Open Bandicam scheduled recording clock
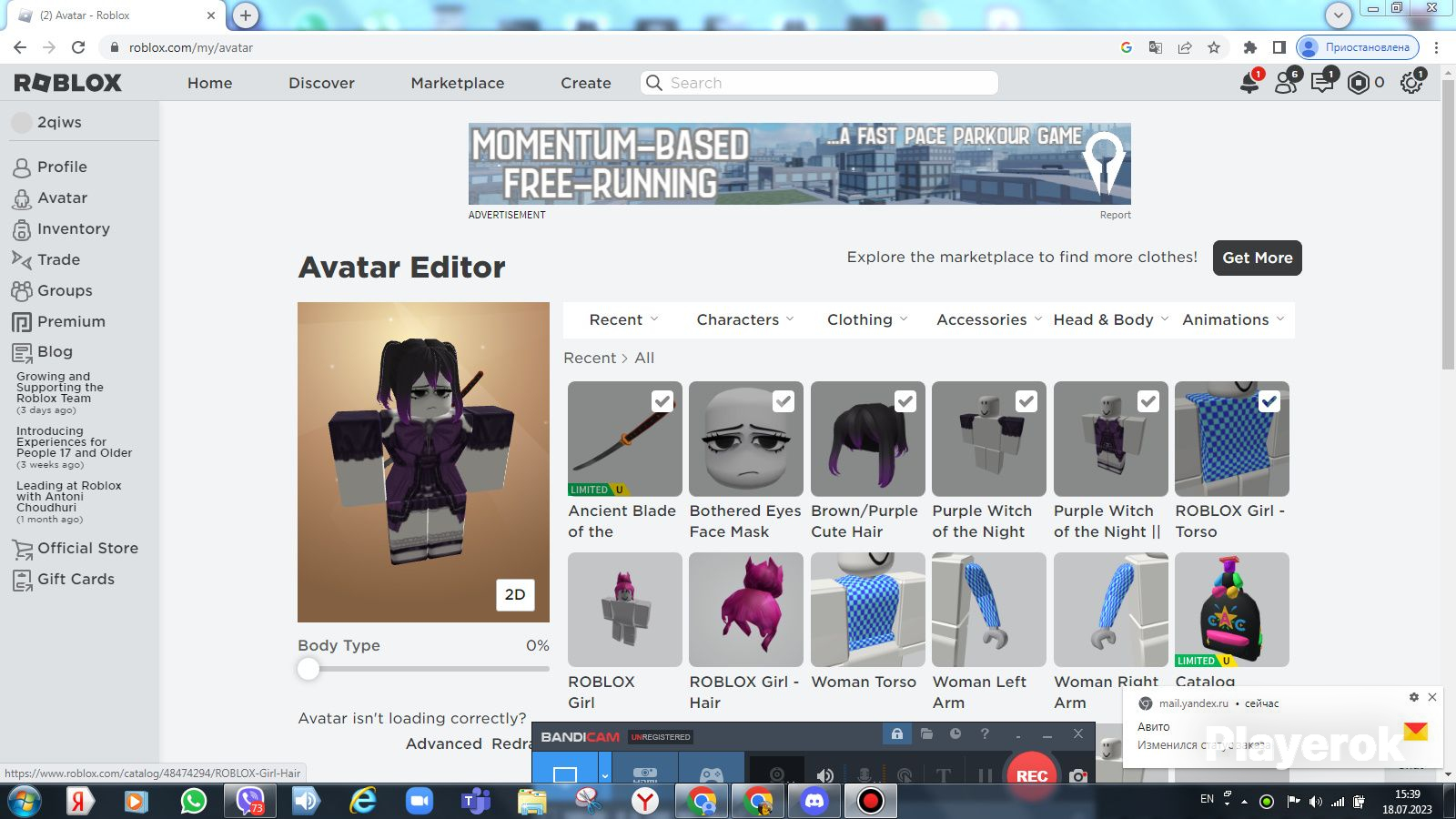The width and height of the screenshot is (1456, 819). pyautogui.click(x=955, y=733)
